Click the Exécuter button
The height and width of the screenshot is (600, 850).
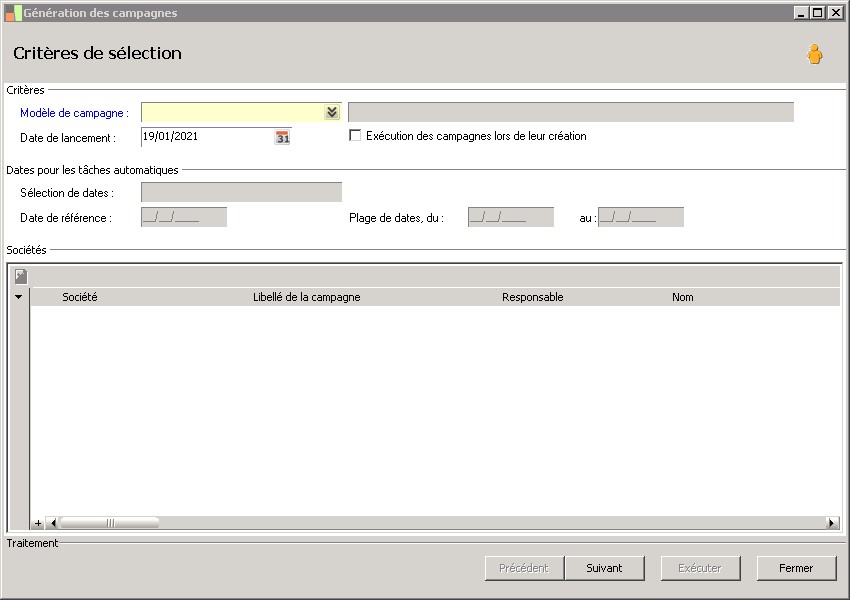coord(700,568)
